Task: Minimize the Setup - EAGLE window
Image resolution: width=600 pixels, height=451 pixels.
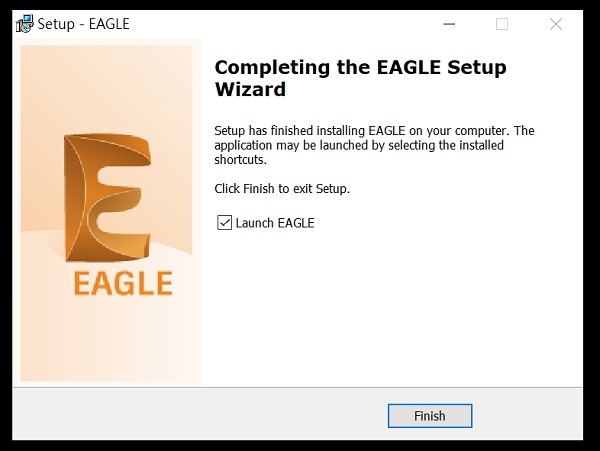Action: click(446, 24)
